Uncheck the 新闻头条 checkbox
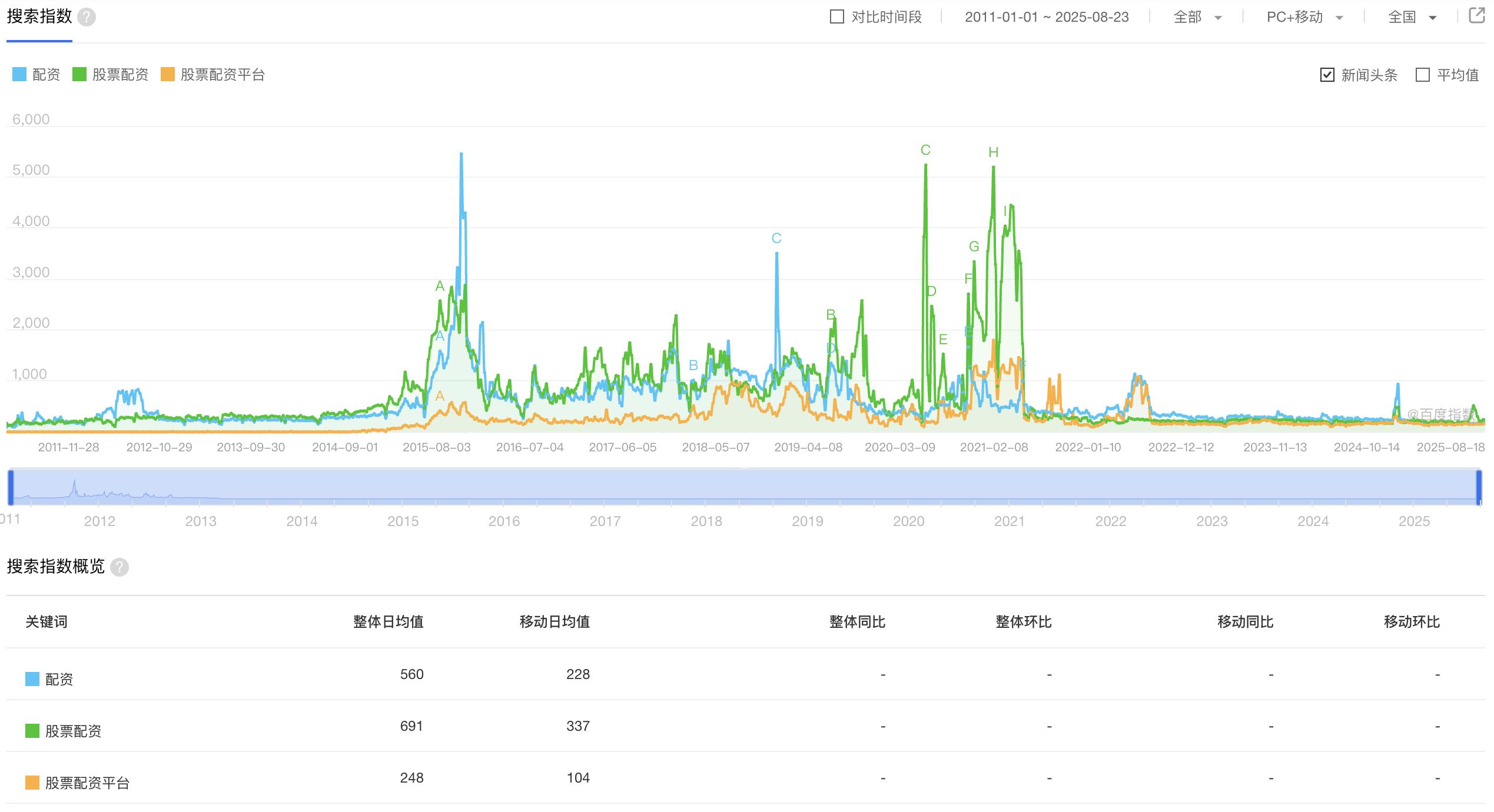 point(1327,75)
